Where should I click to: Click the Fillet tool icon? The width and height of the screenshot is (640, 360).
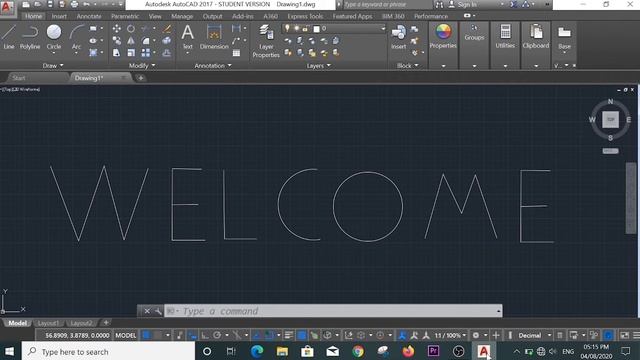(x=146, y=40)
